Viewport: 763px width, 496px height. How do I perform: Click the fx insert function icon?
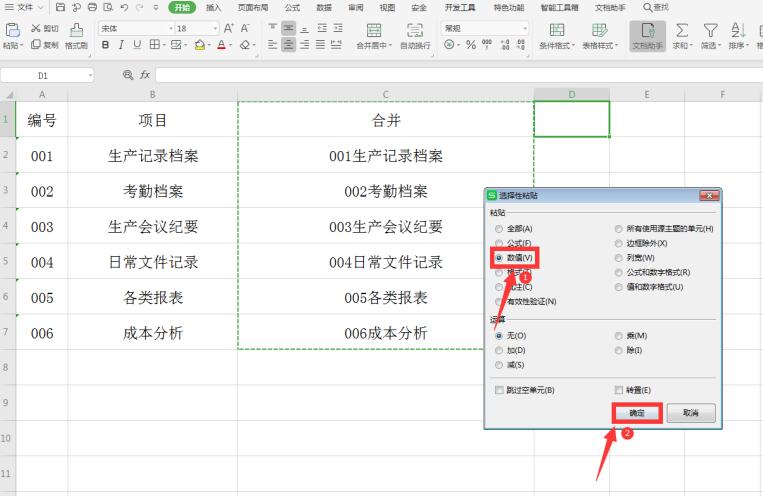pos(145,74)
